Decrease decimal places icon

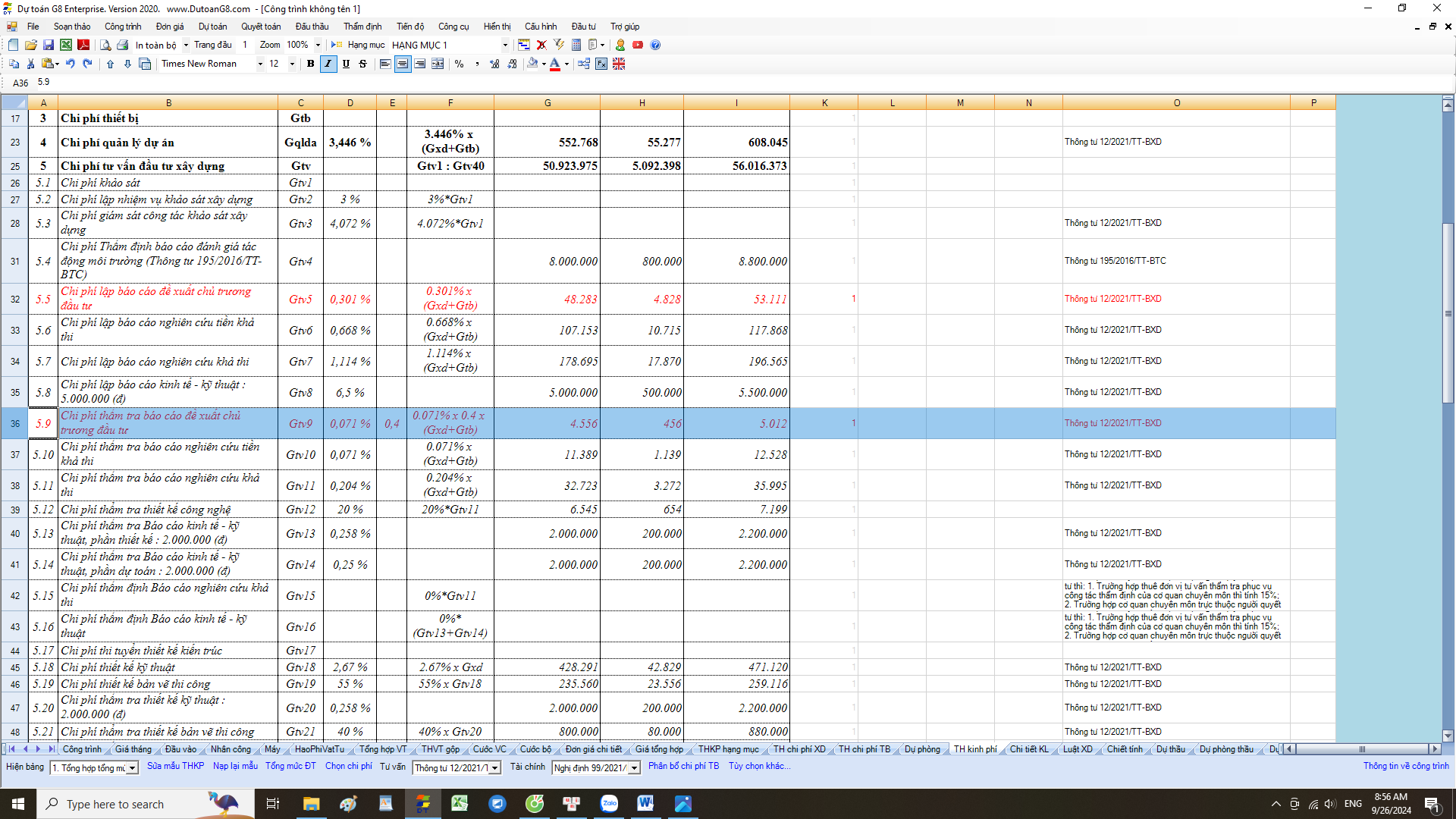(x=512, y=64)
